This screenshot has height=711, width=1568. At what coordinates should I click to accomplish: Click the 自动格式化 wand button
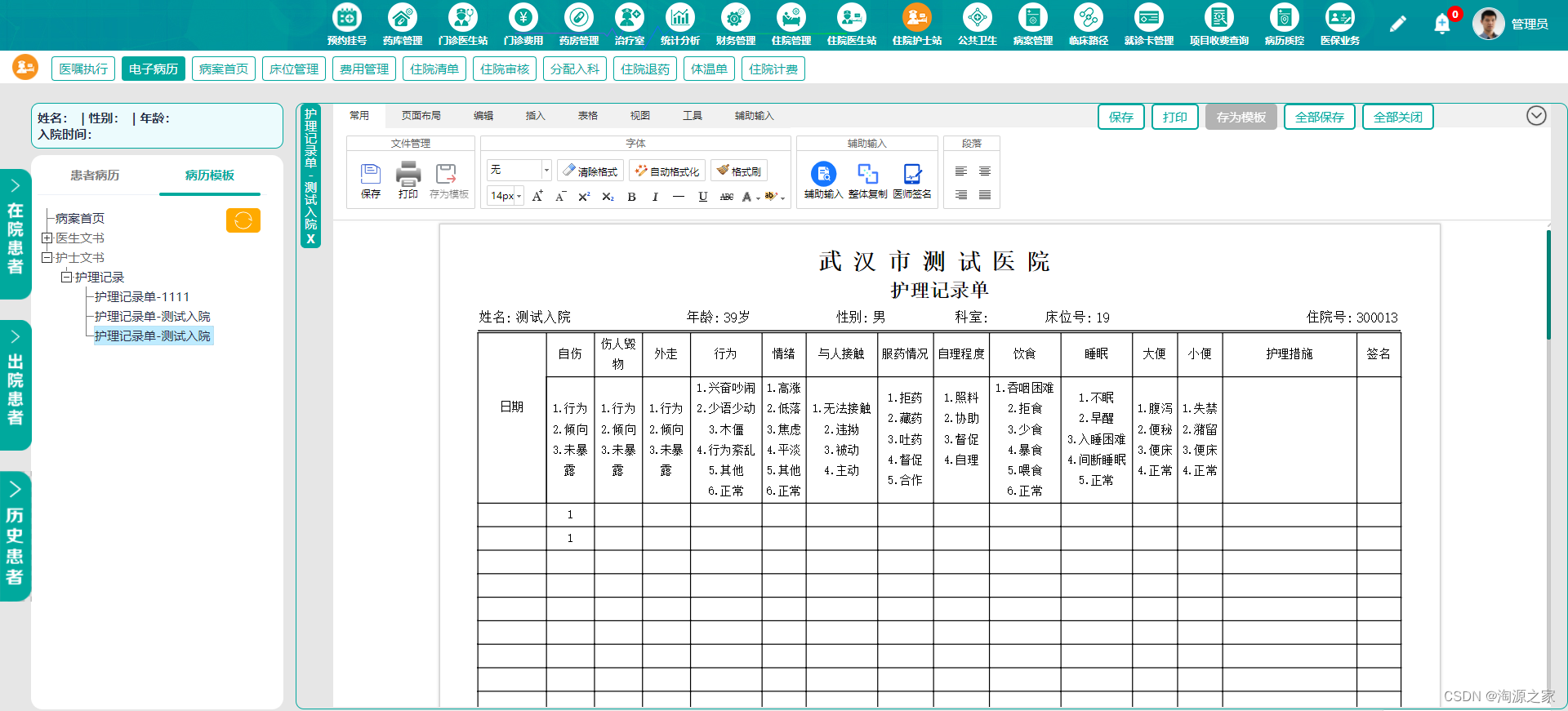pos(667,171)
